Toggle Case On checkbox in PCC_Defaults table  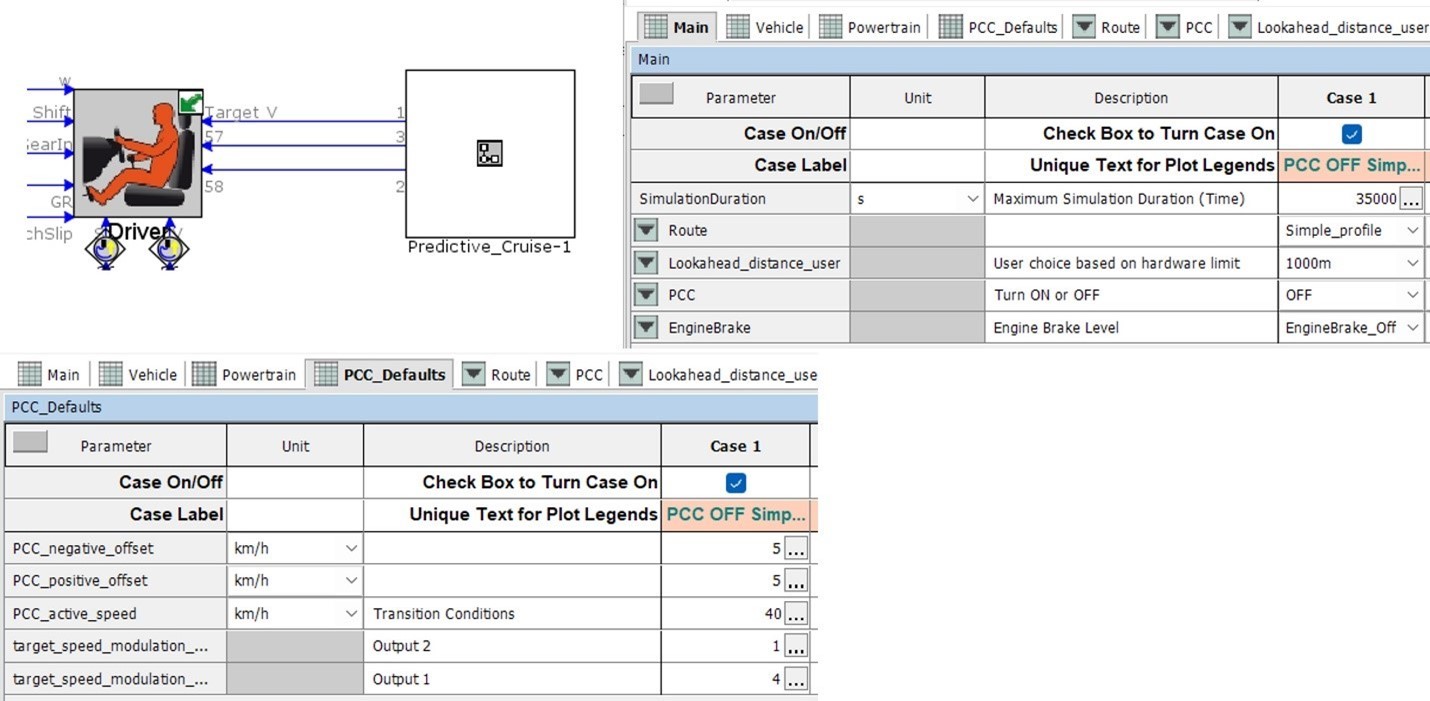click(736, 483)
